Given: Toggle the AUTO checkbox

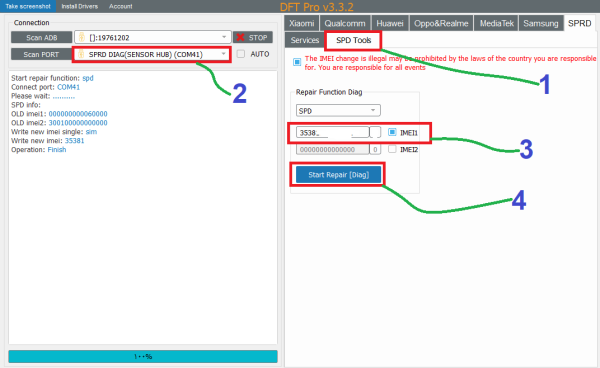Looking at the screenshot, I should coord(241,54).
